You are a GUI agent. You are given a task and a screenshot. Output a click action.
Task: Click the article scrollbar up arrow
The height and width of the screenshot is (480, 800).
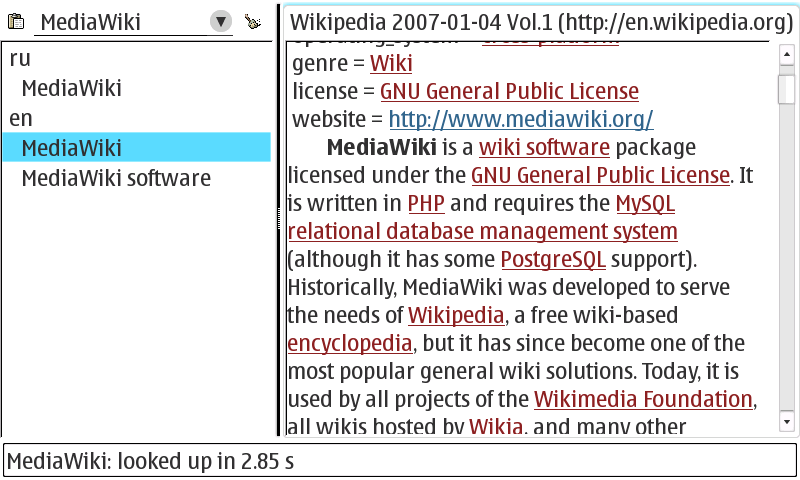pos(787,53)
